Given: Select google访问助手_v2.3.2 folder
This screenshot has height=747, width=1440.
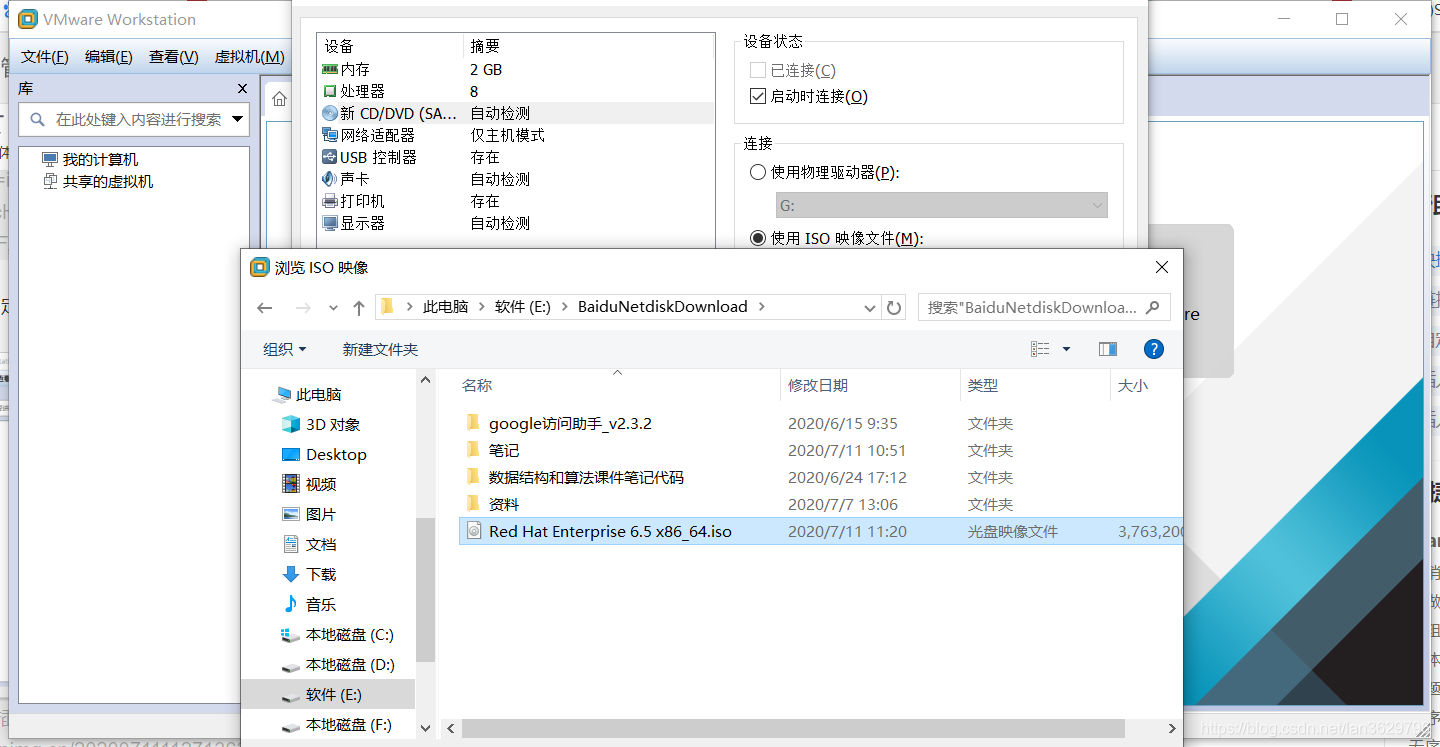Looking at the screenshot, I should pos(570,424).
